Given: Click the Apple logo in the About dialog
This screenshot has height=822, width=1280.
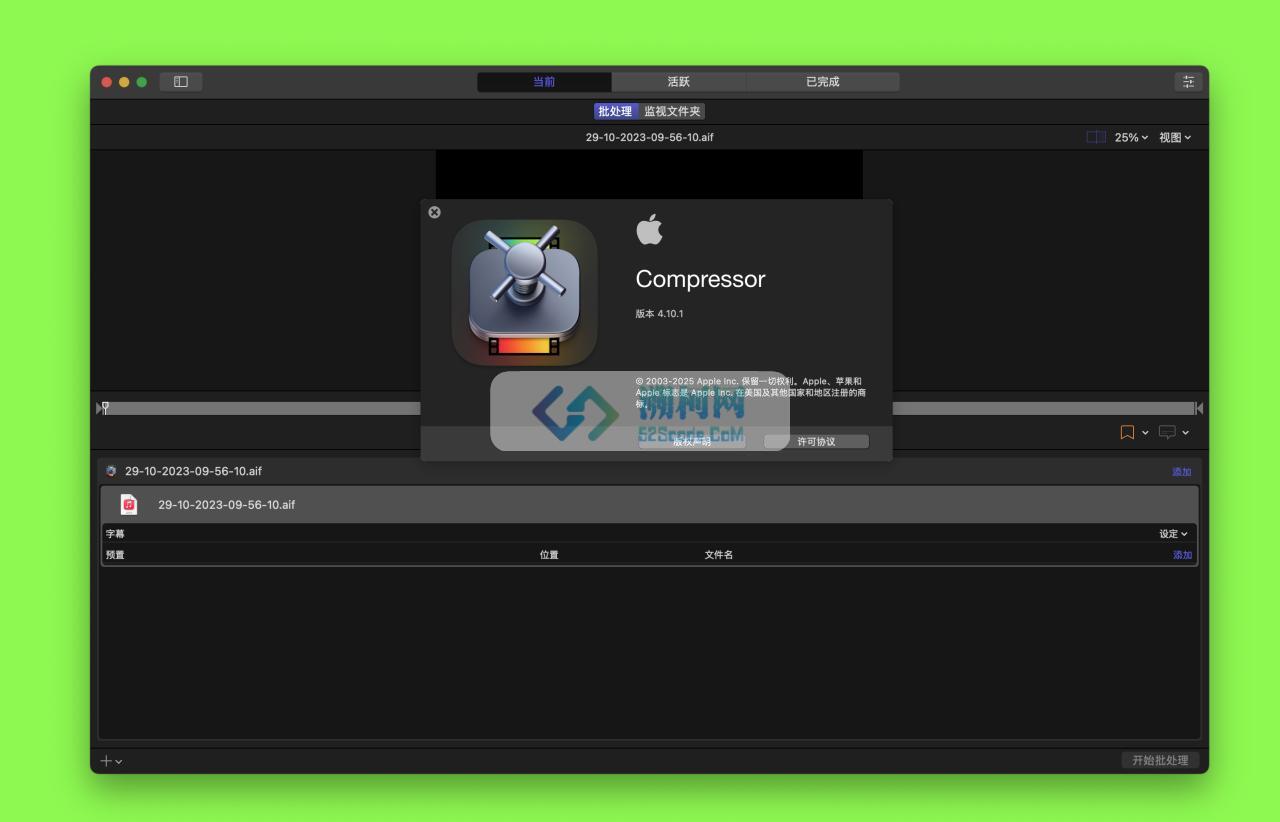Looking at the screenshot, I should point(649,229).
